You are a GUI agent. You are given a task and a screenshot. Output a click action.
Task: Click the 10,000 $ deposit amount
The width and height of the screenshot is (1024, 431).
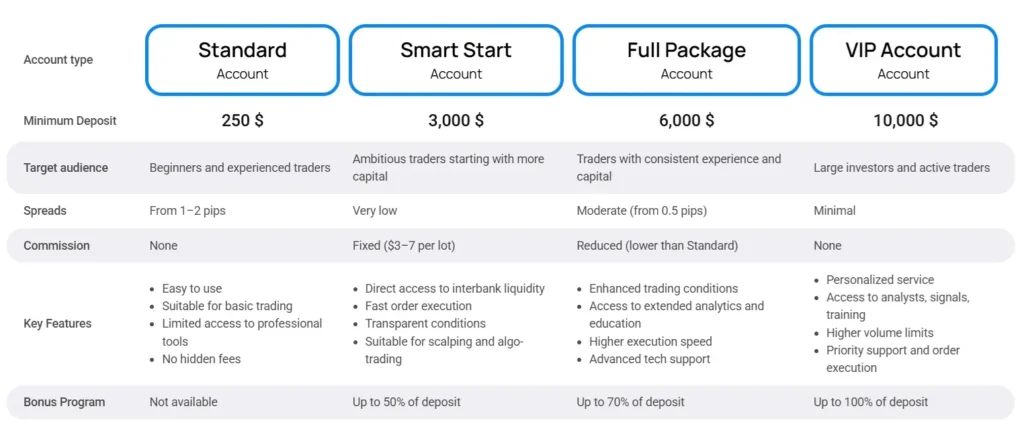(x=903, y=121)
